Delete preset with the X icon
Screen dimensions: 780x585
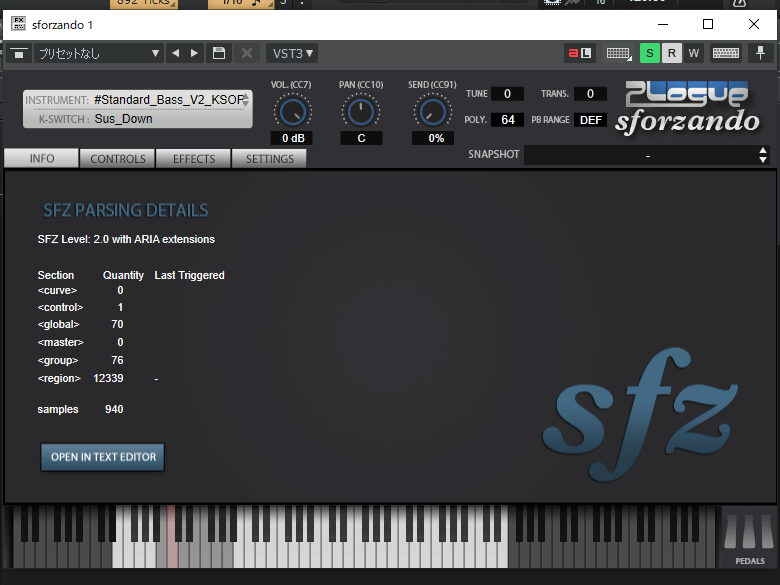tap(246, 53)
